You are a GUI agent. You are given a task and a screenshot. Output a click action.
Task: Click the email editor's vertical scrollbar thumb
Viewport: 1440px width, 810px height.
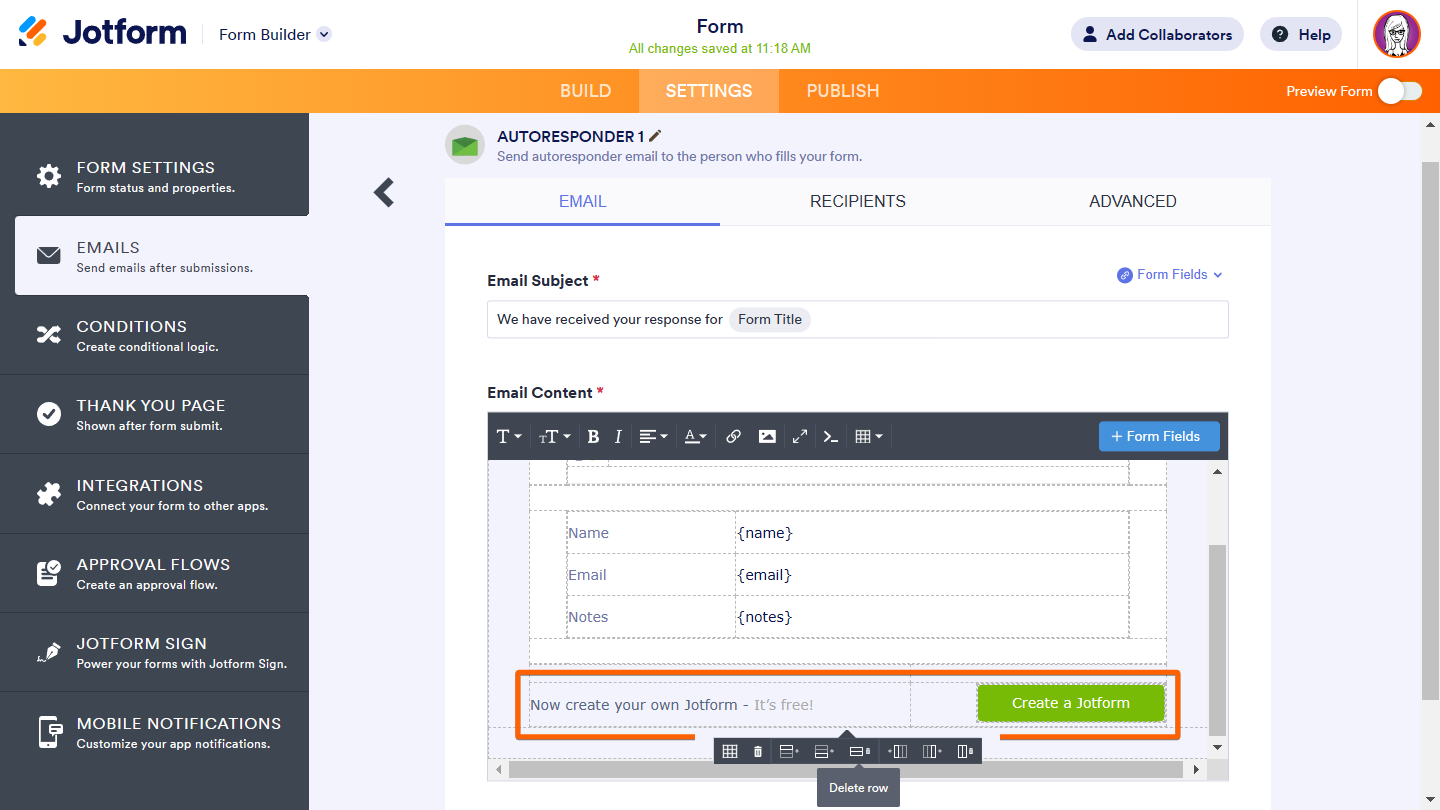[x=1217, y=640]
